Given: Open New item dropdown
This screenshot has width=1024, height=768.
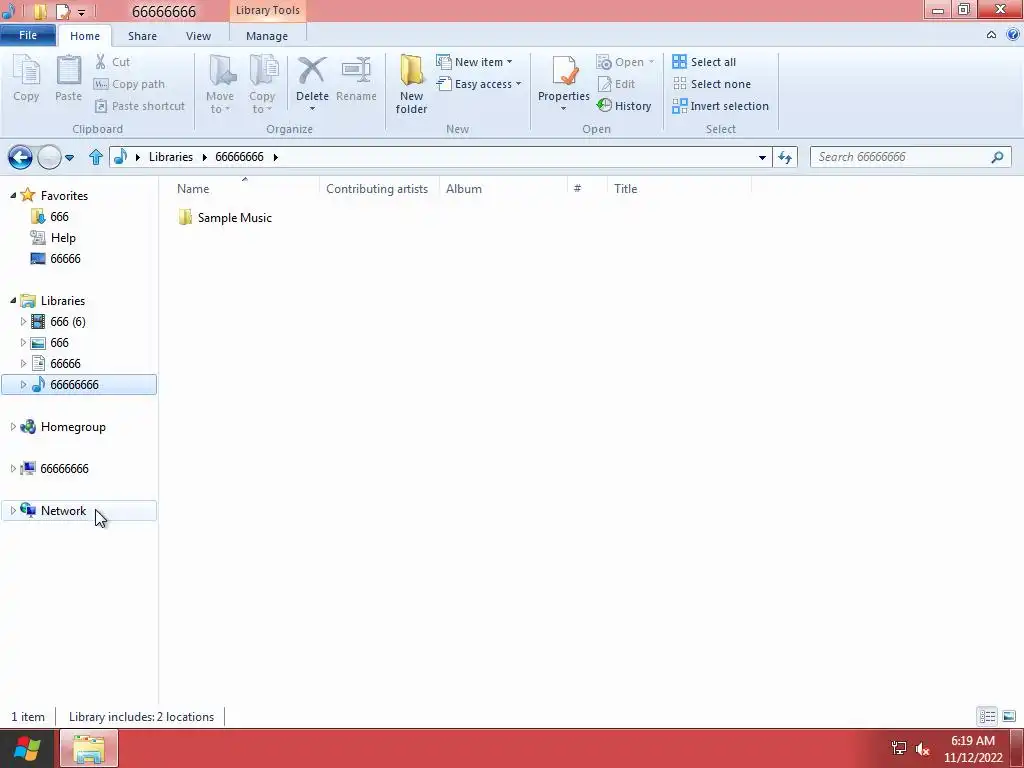Looking at the screenshot, I should click(474, 62).
